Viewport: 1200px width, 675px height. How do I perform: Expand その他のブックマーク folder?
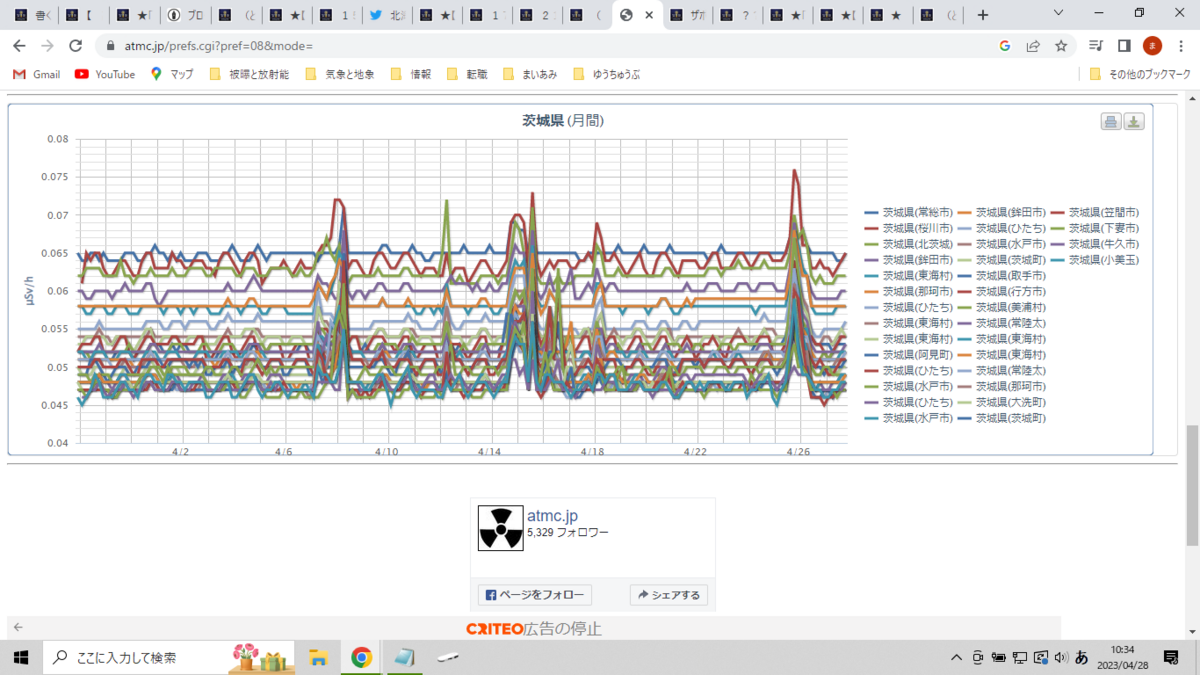coord(1141,74)
